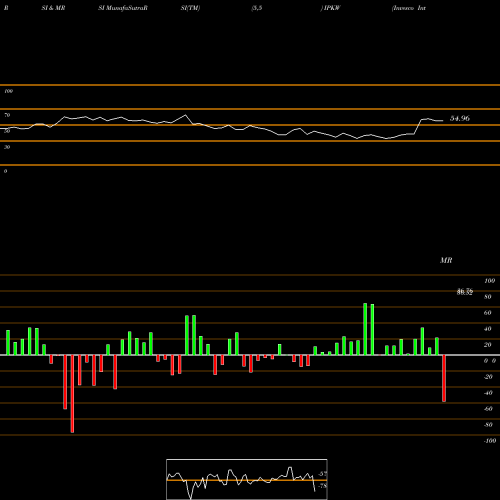
Task: Click the 'SI & MR' header text
Action: pyautogui.click(x=53, y=8)
